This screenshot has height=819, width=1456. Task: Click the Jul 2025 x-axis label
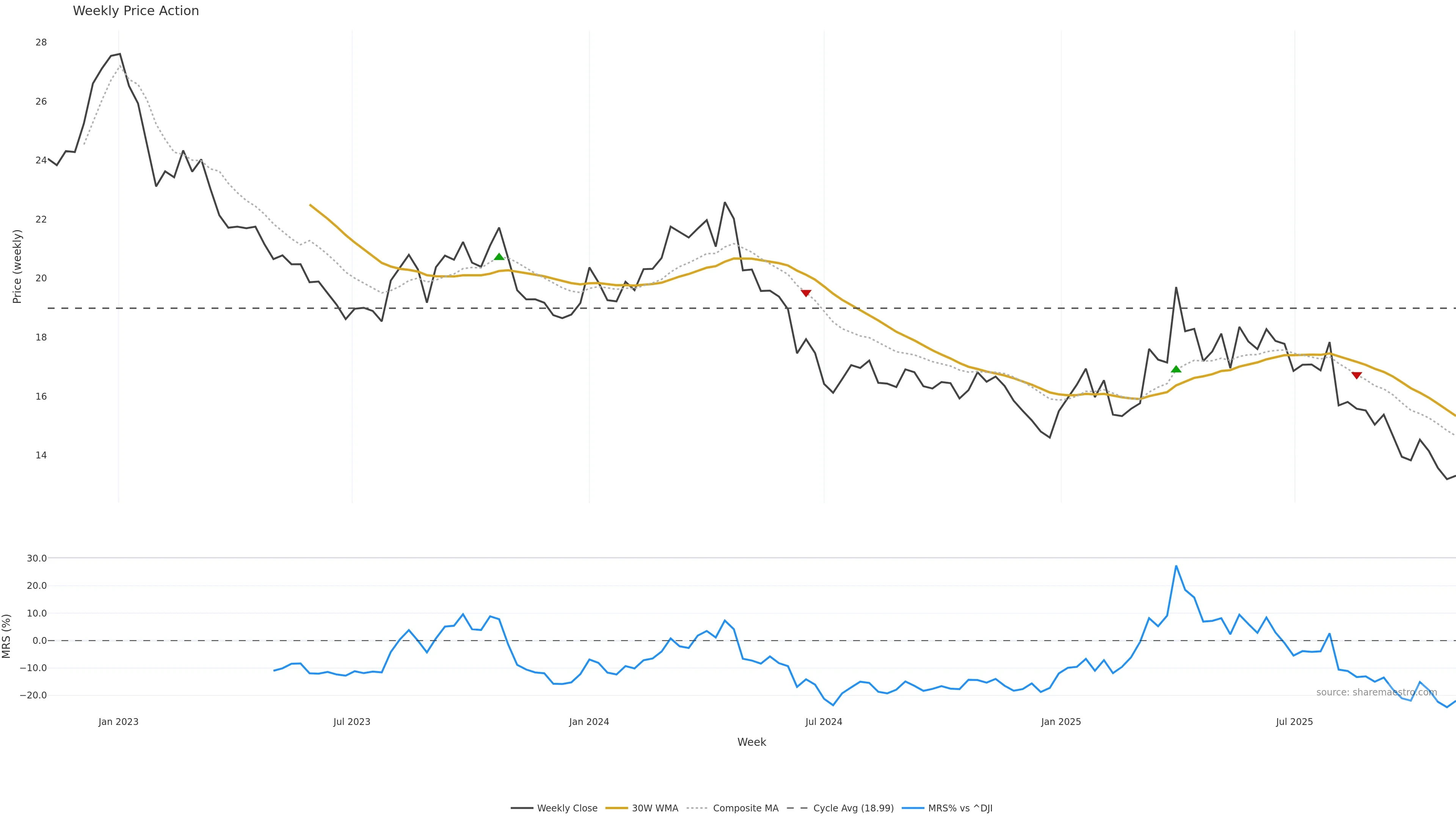[1294, 722]
